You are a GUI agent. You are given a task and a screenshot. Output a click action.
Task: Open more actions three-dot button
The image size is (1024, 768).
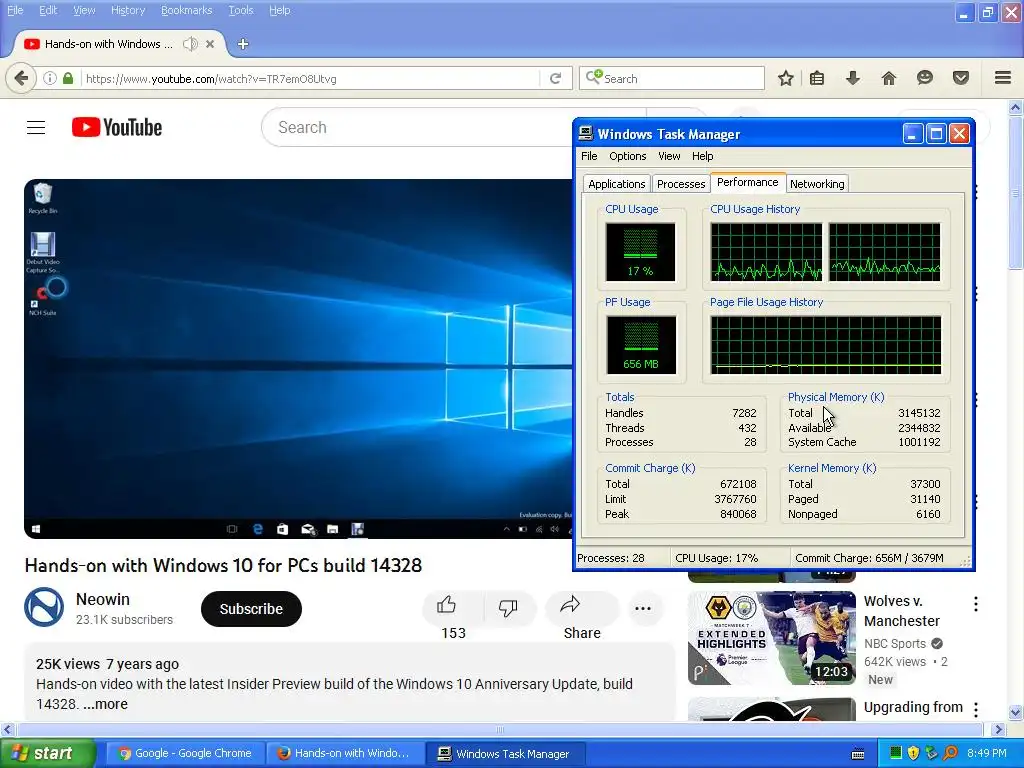(x=643, y=609)
